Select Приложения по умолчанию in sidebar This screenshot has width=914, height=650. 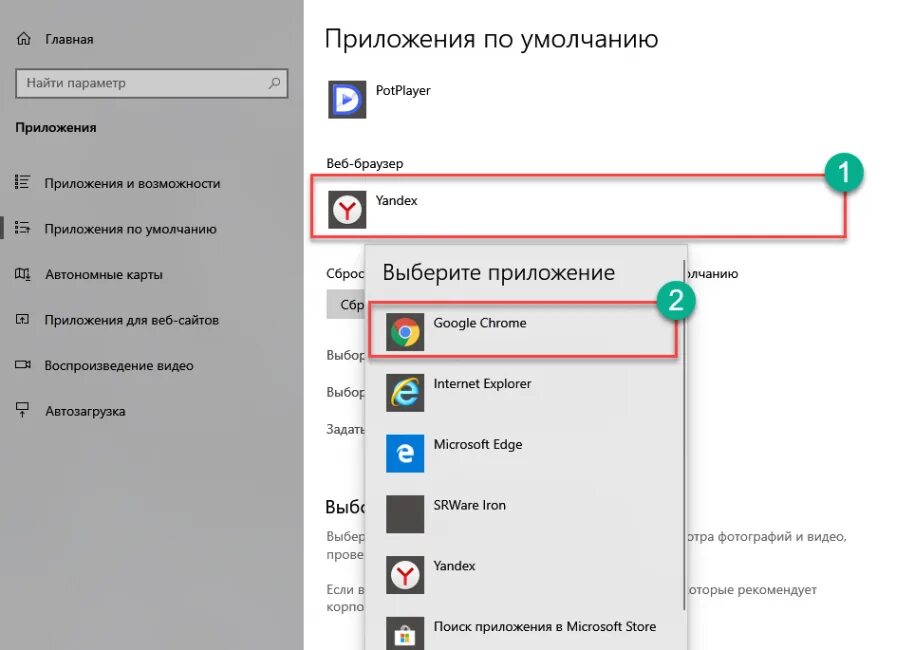pos(130,229)
